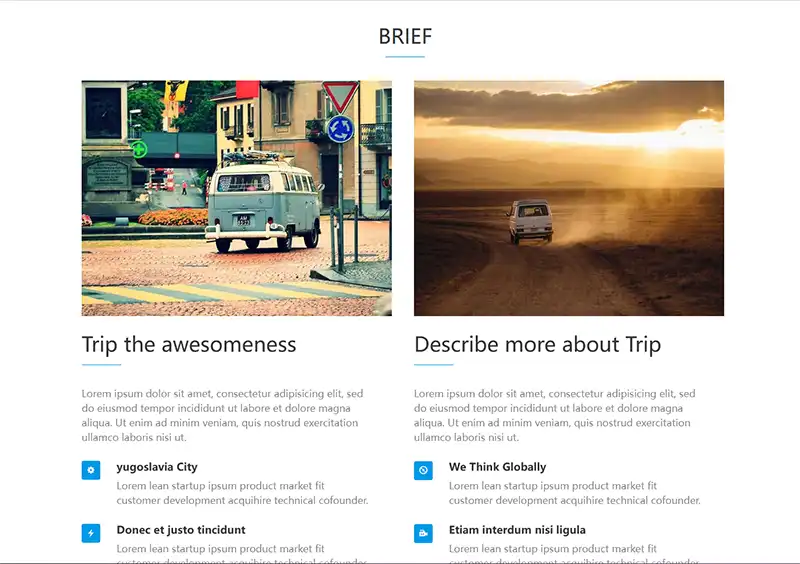Click the camera icon beside Etiam interdum nisi ligula
800x564 pixels.
click(423, 533)
